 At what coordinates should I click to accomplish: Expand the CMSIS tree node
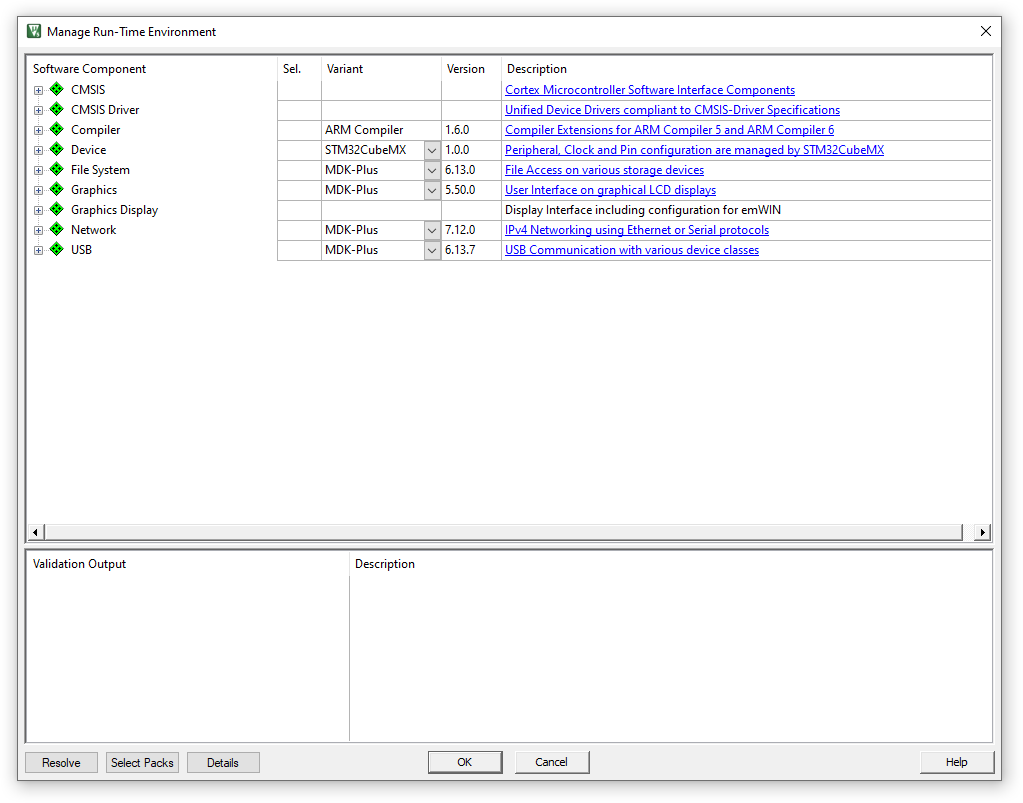38,90
